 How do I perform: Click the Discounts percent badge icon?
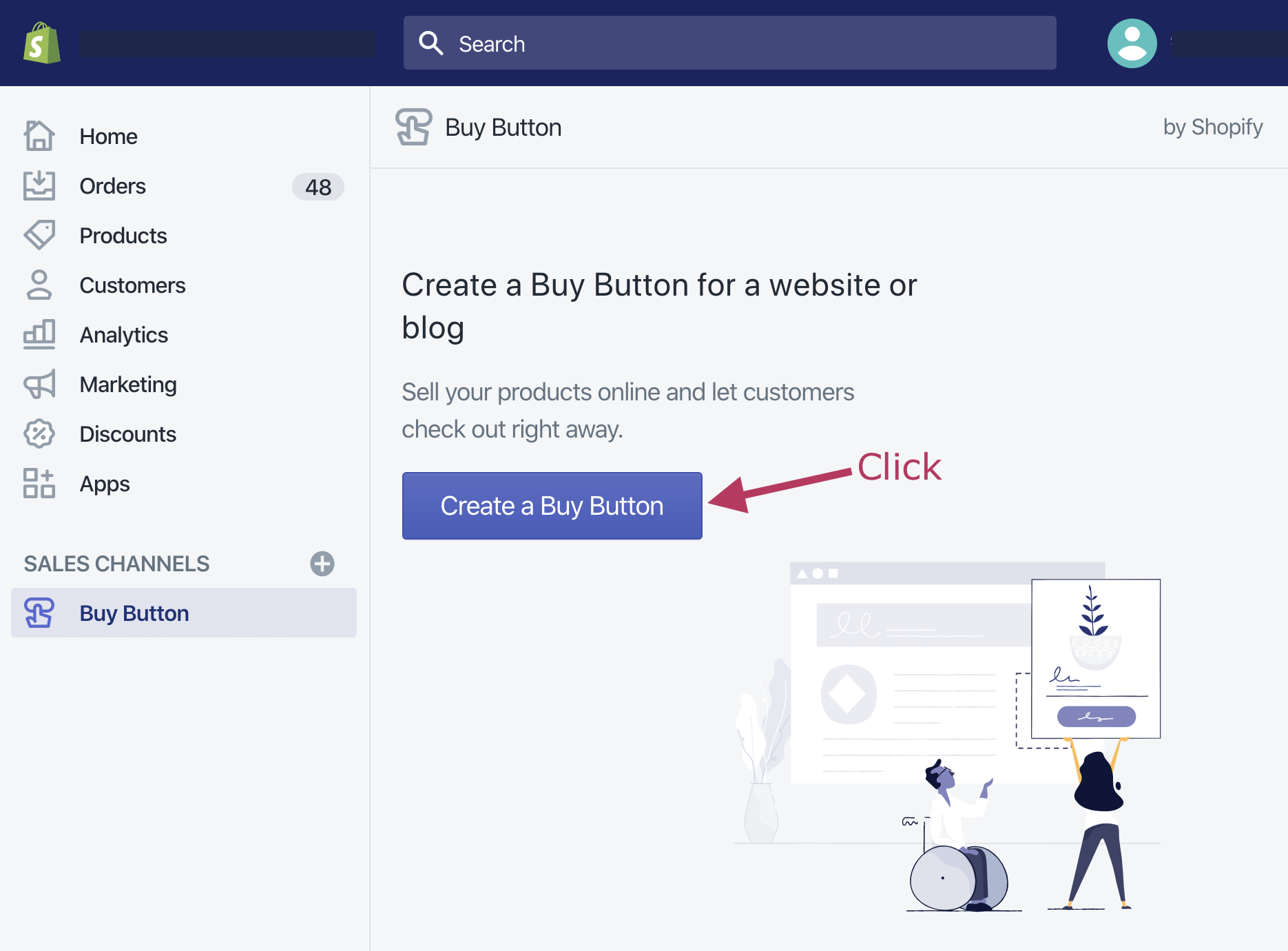(x=39, y=433)
